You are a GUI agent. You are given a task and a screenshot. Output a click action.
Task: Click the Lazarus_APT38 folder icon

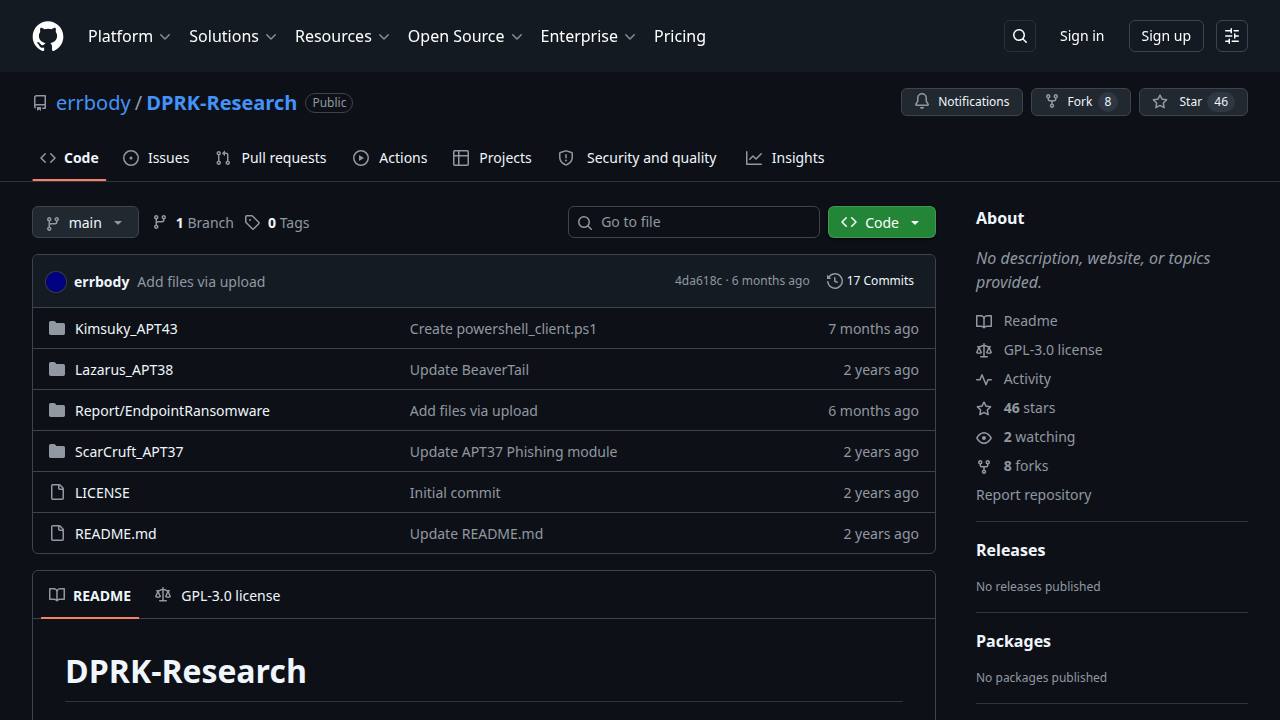click(x=57, y=369)
